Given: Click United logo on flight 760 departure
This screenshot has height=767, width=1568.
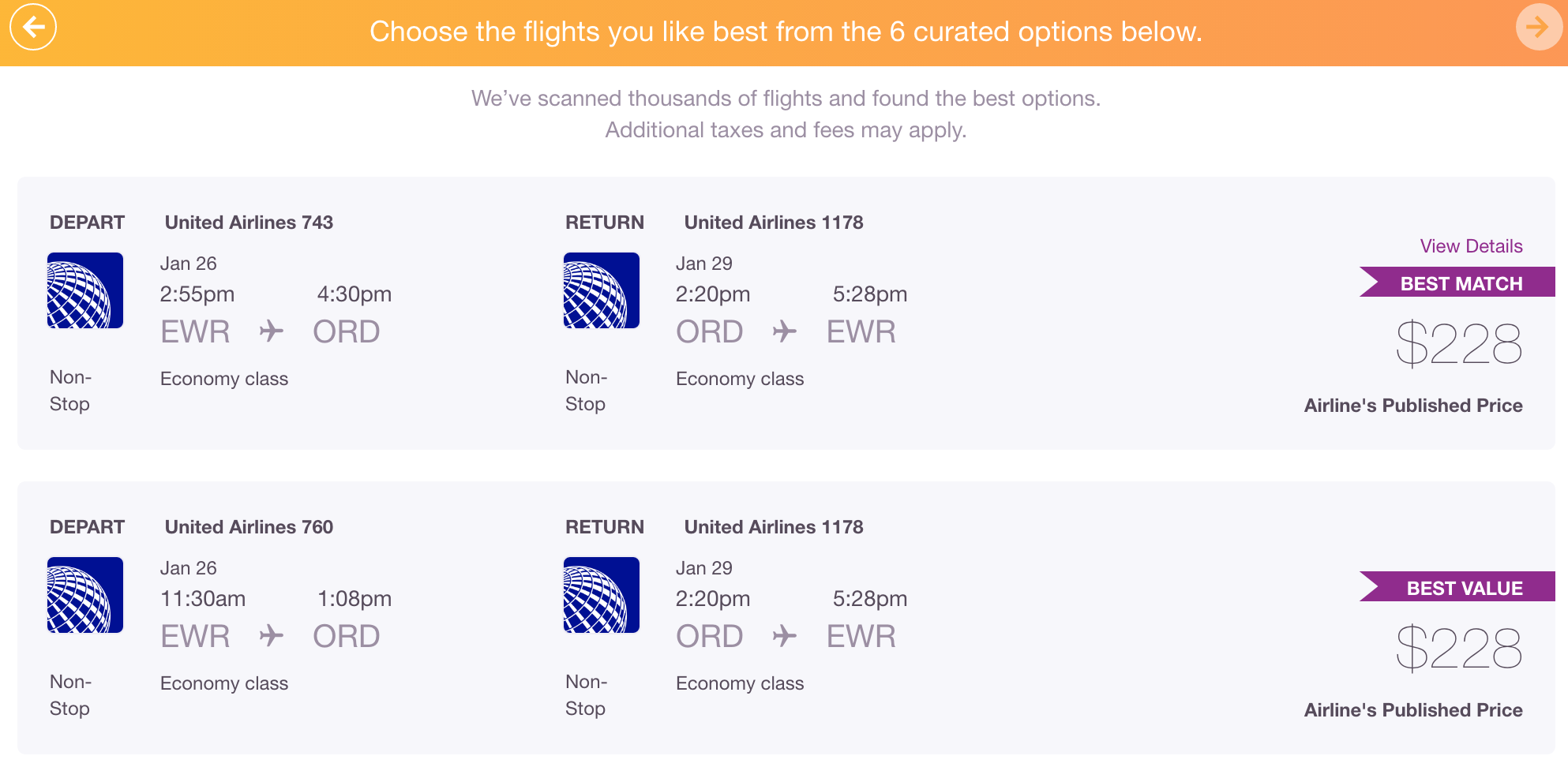Looking at the screenshot, I should [85, 595].
